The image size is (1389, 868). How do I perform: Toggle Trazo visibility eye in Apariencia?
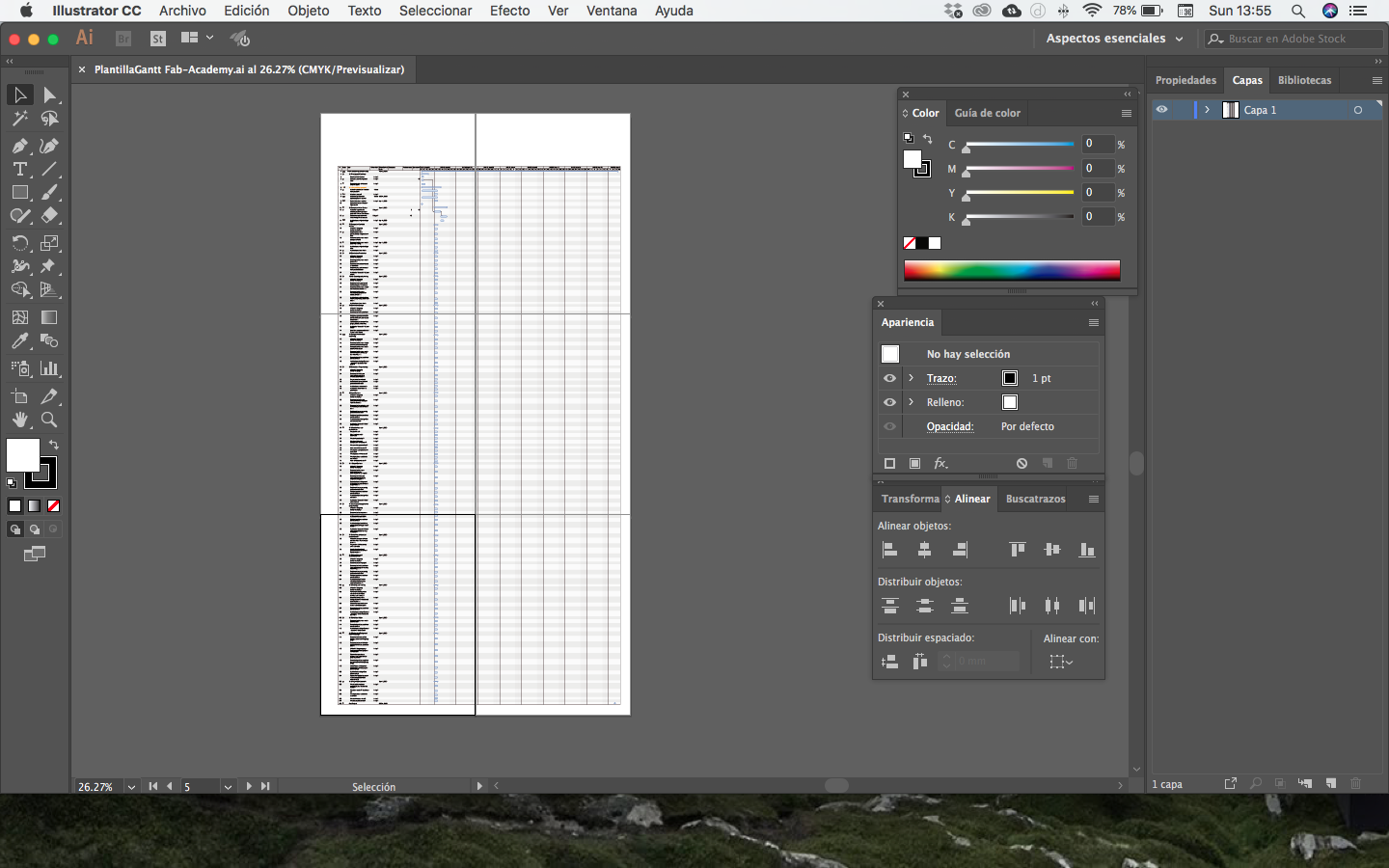pos(889,379)
